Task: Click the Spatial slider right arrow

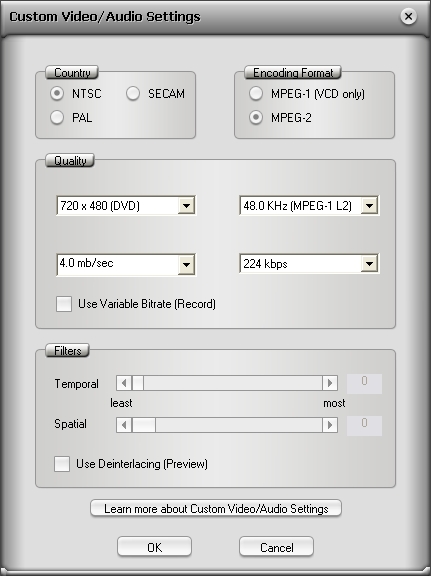Action: pyautogui.click(x=330, y=425)
